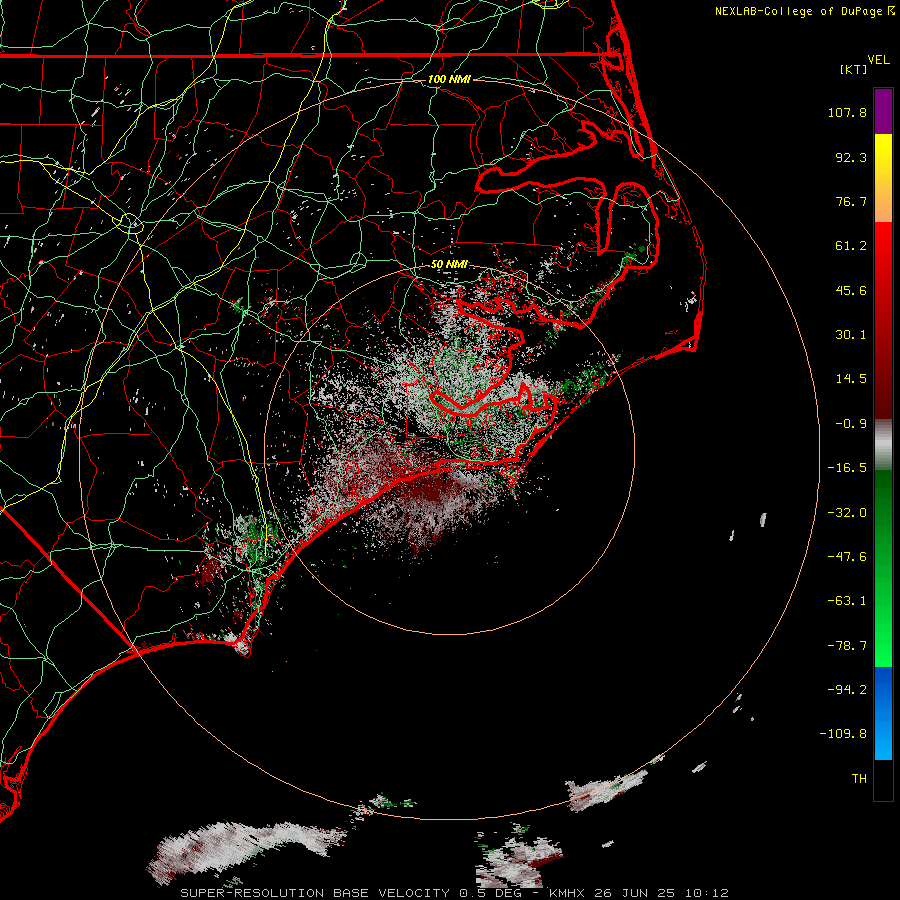
Task: Select the -16.5 scale value
Action: tap(847, 468)
